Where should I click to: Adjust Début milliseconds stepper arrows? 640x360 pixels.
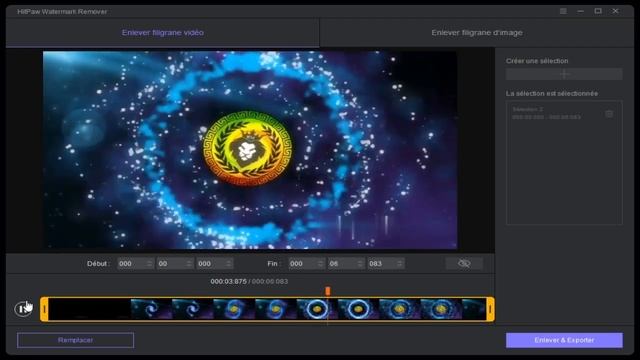coord(229,264)
